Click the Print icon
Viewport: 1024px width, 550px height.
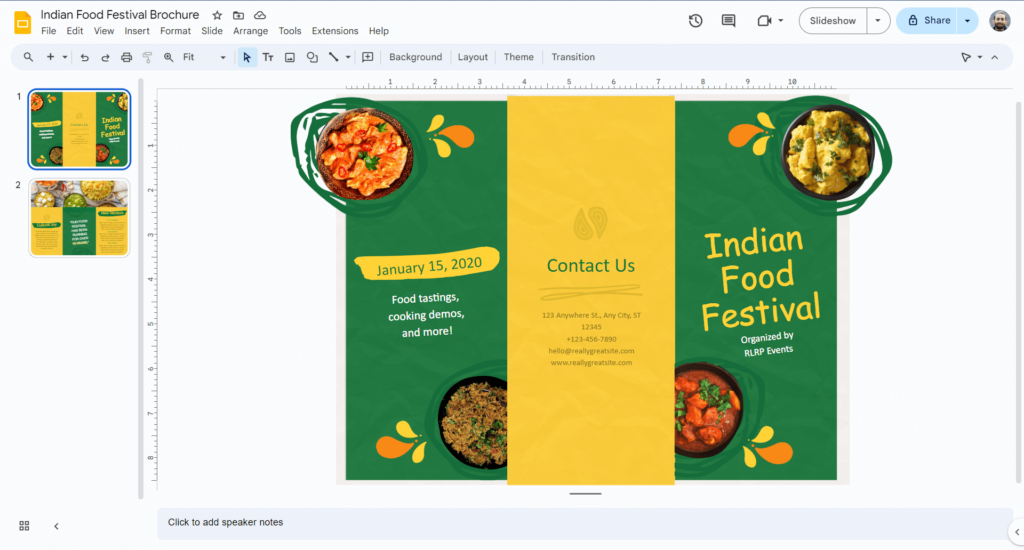[126, 57]
